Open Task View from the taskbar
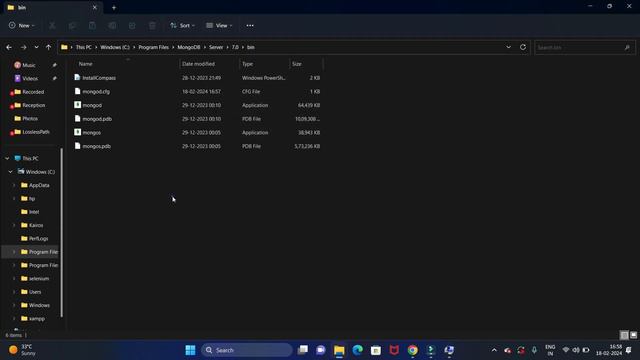This screenshot has height=360, width=640. pos(303,350)
